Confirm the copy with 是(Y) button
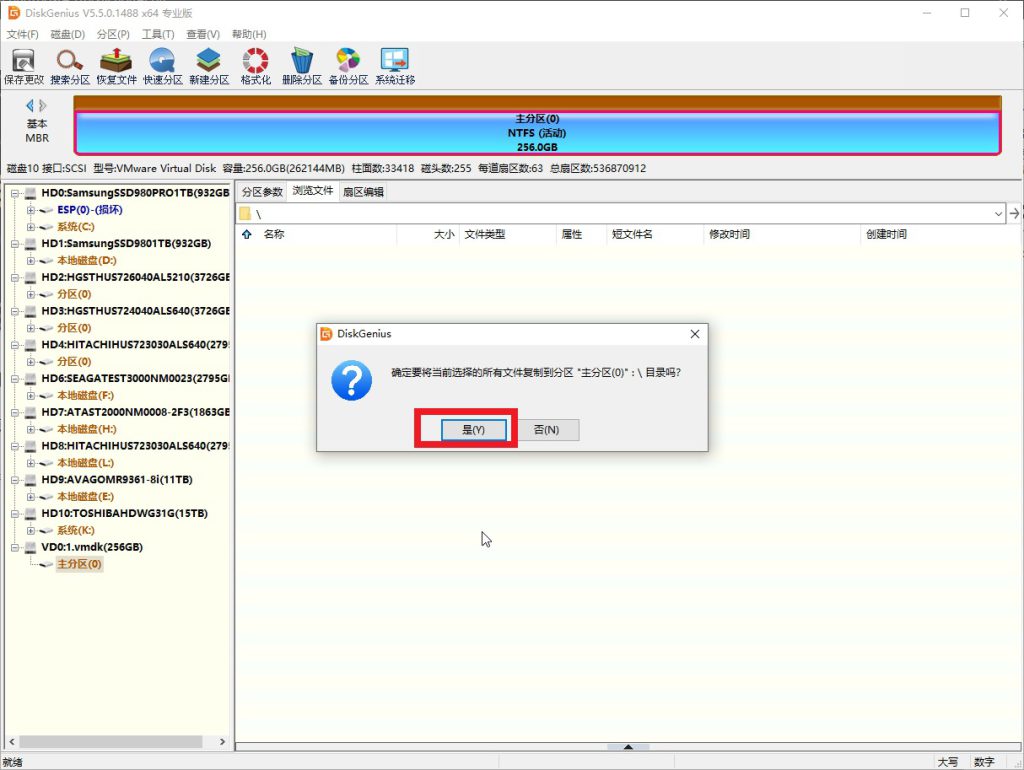Image resolution: width=1024 pixels, height=770 pixels. 474,429
